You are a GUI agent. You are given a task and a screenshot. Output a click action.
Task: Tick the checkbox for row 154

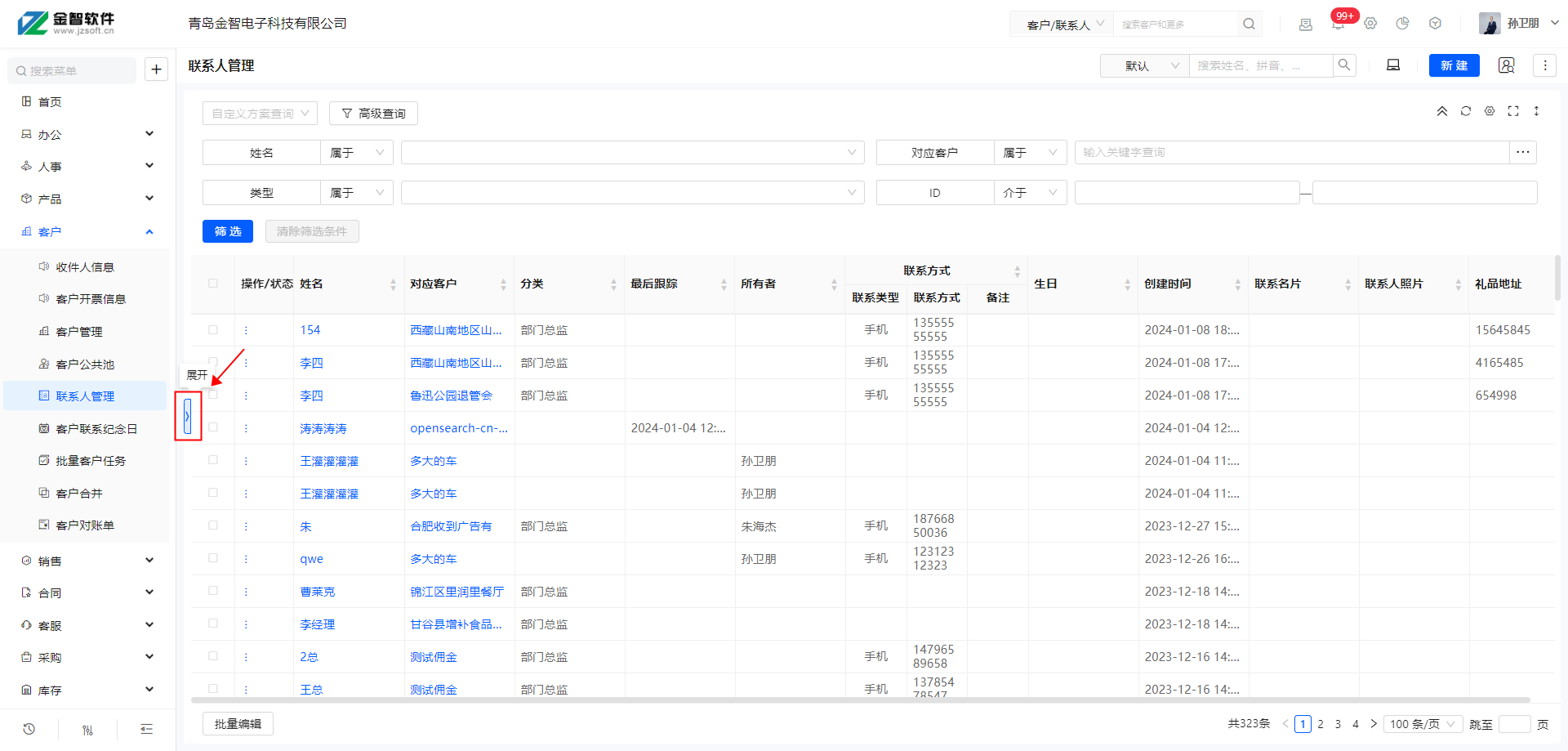coord(213,330)
